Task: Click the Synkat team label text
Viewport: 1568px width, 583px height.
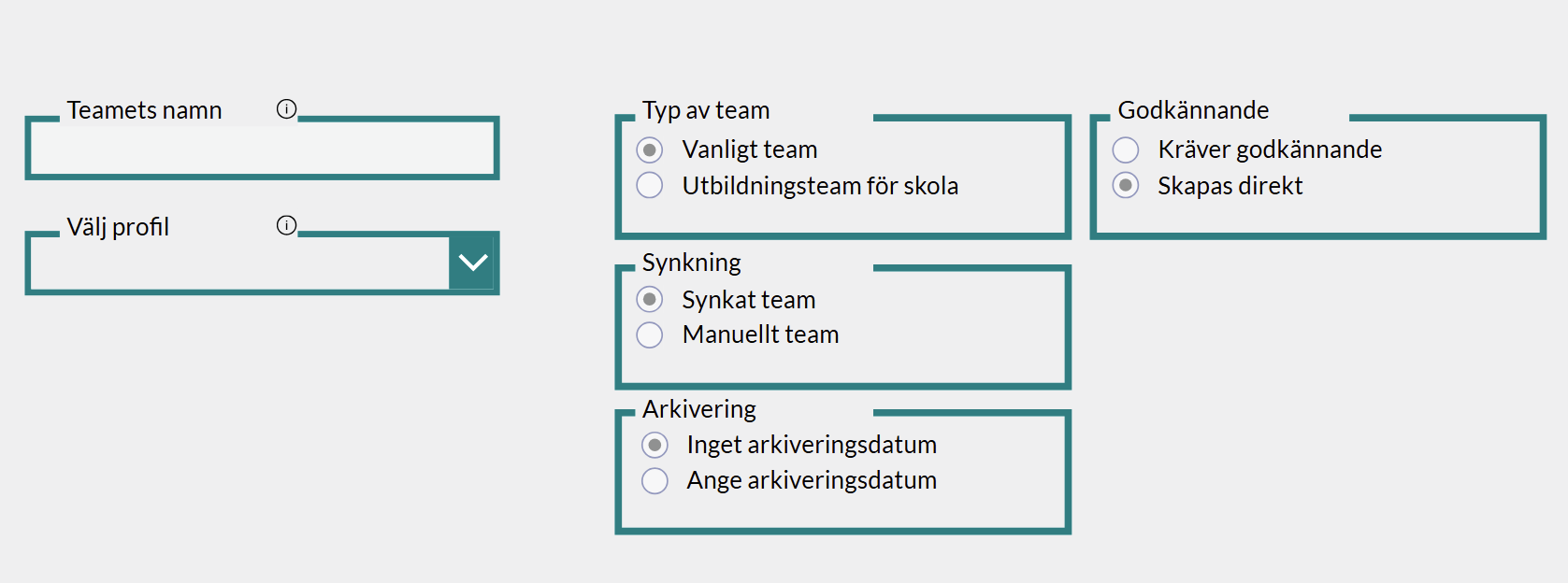Action: (749, 300)
